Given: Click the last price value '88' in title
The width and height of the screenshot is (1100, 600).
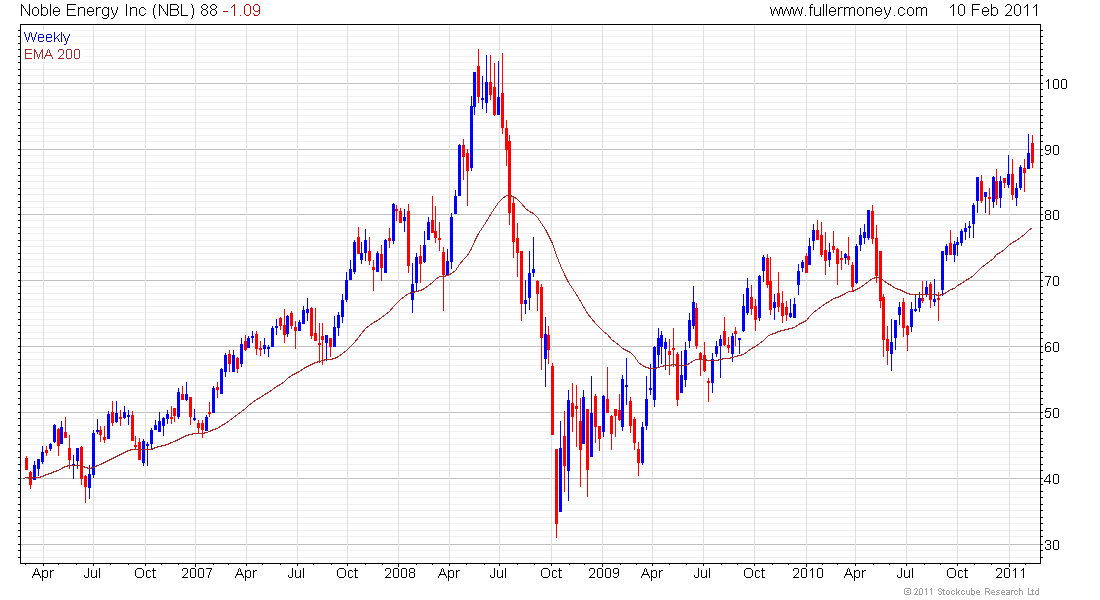Looking at the screenshot, I should pos(209,11).
